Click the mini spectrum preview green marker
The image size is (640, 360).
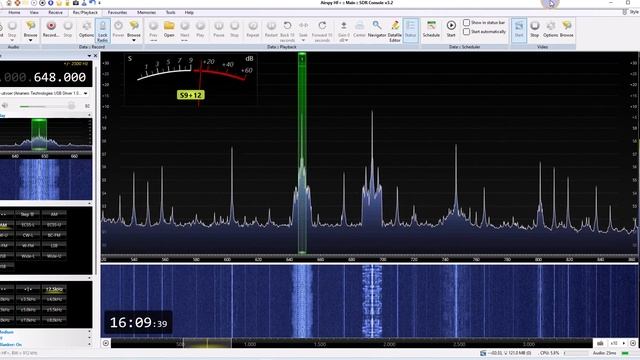39,135
